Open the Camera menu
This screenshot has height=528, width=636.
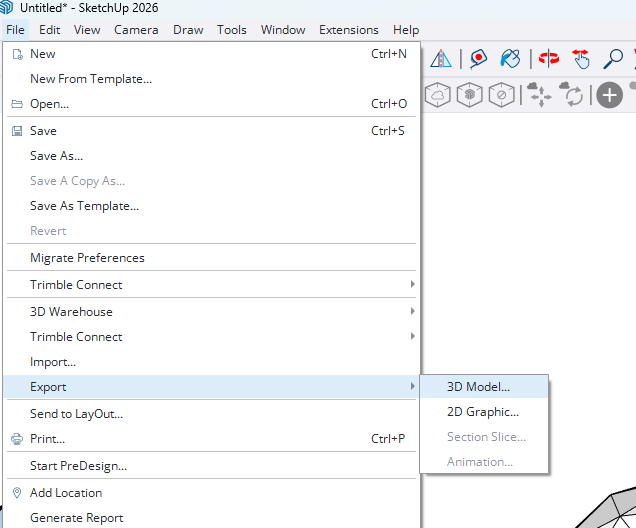tap(136, 30)
